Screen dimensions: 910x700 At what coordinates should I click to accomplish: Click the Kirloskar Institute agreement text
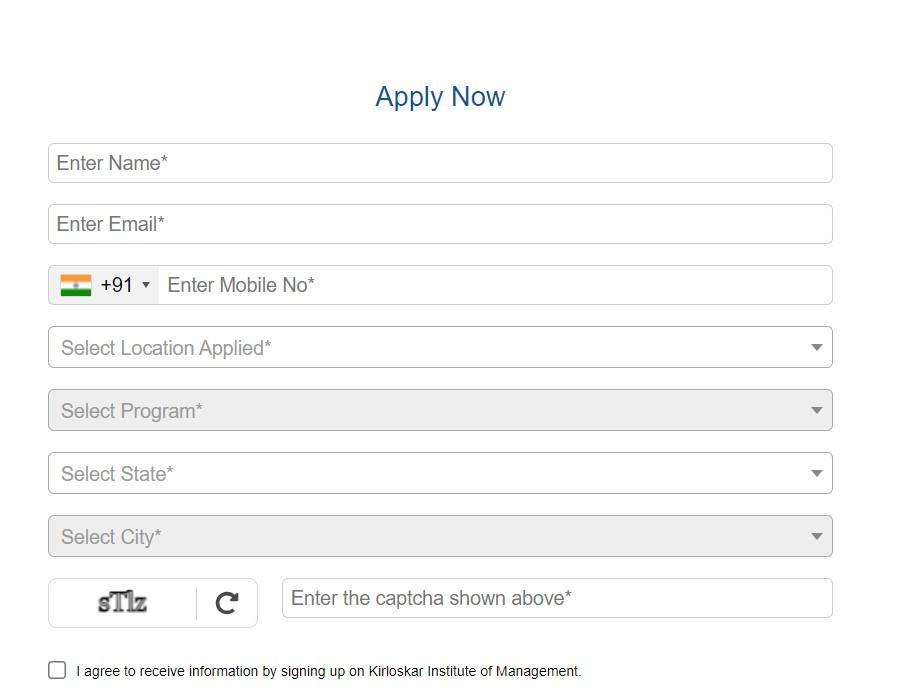[x=328, y=671]
